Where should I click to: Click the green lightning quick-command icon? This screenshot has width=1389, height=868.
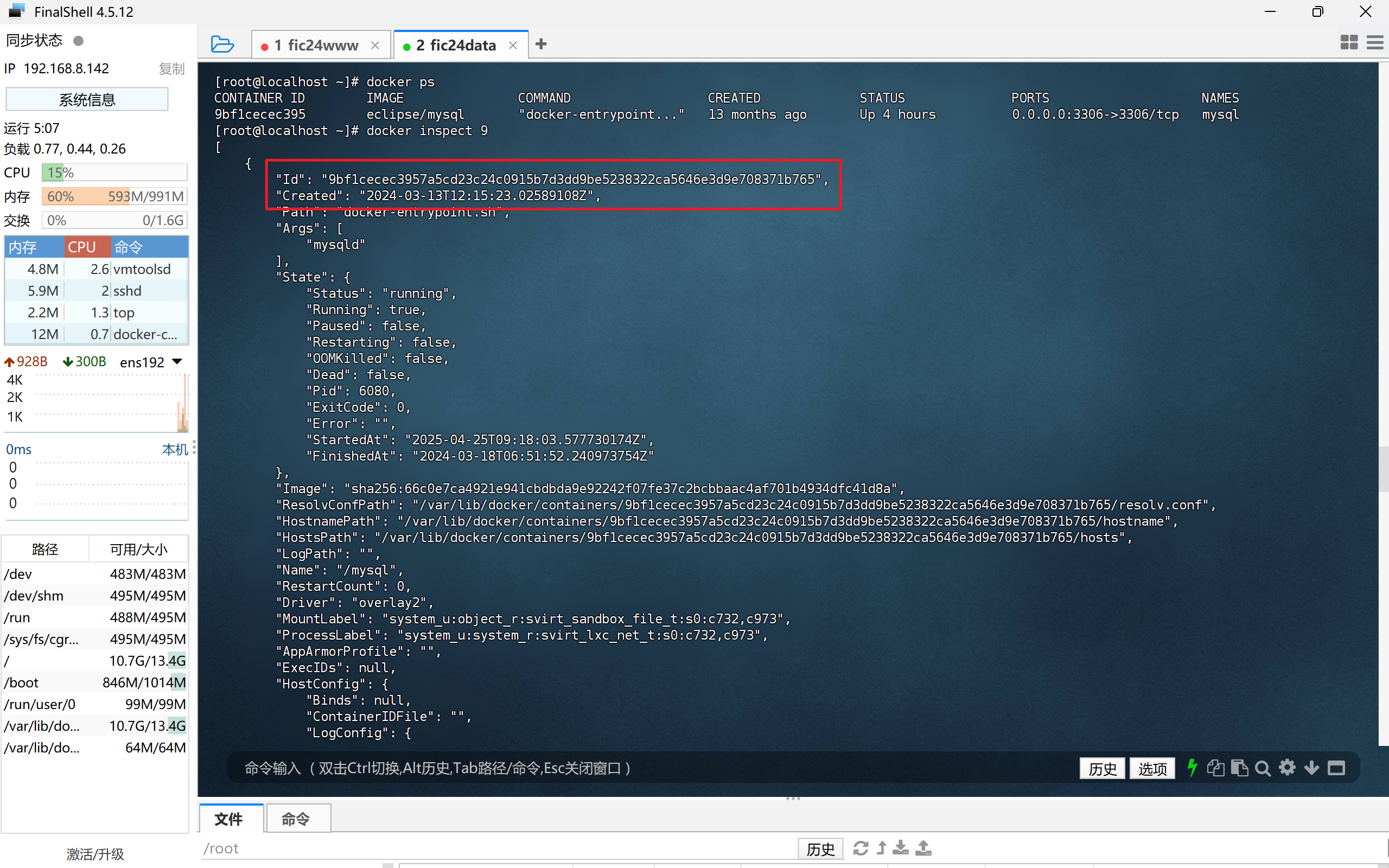(x=1192, y=768)
